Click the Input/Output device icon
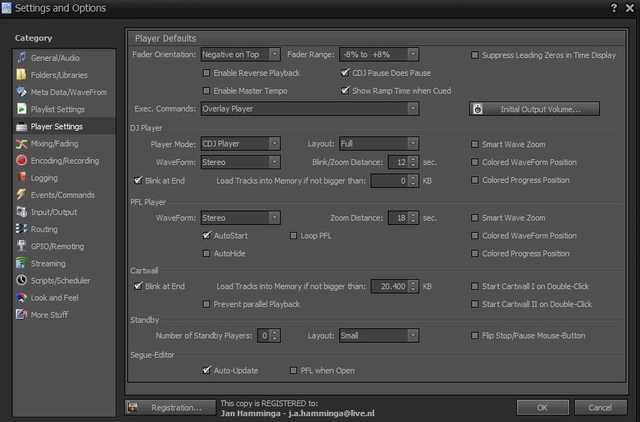The width and height of the screenshot is (640, 422). pyautogui.click(x=21, y=212)
